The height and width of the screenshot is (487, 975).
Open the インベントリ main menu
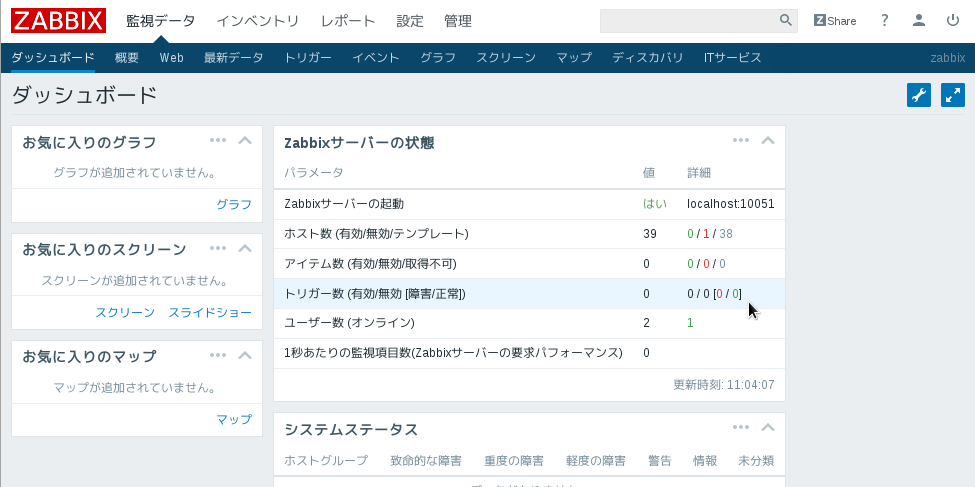click(x=258, y=21)
